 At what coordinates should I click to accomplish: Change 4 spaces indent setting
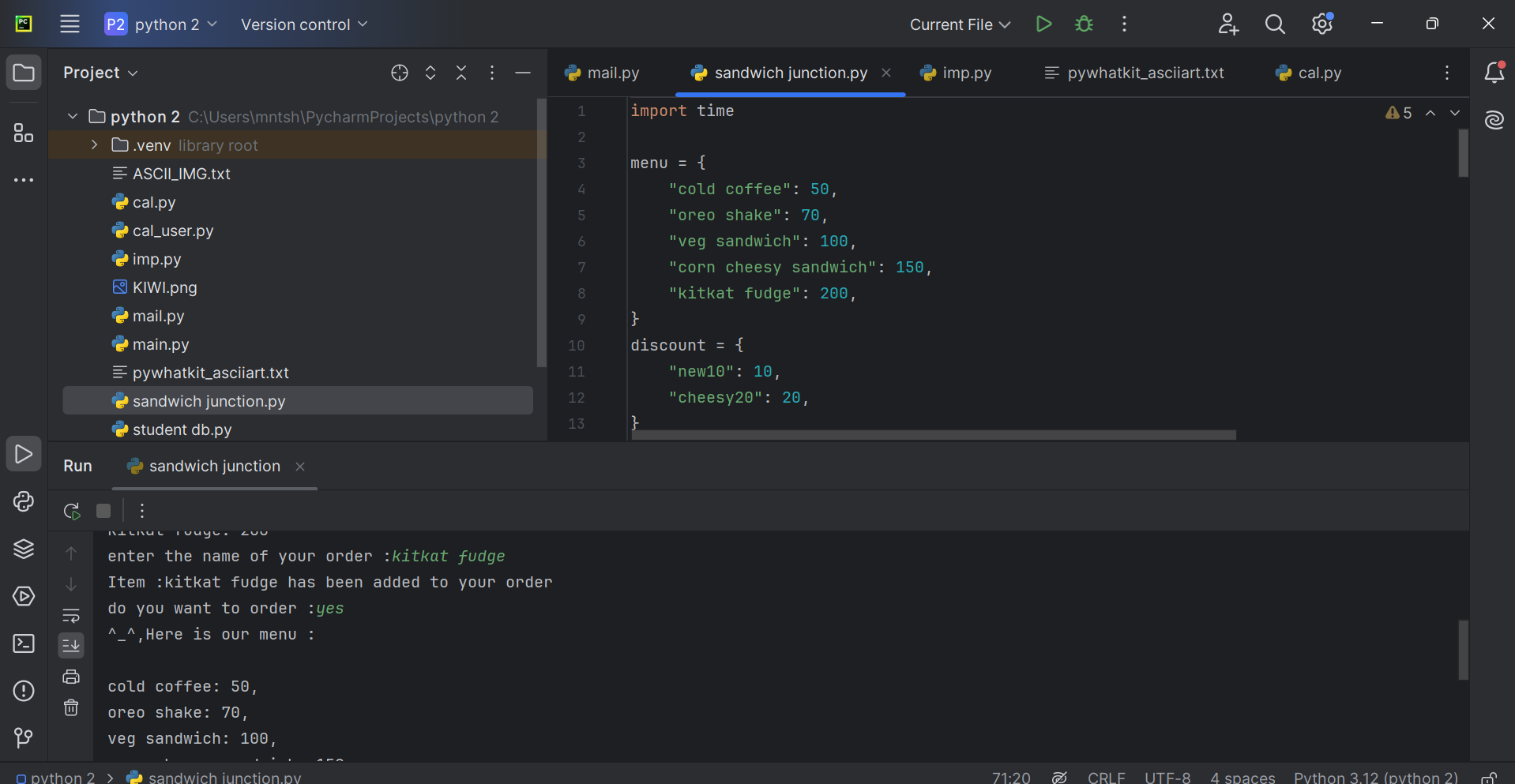(1242, 777)
